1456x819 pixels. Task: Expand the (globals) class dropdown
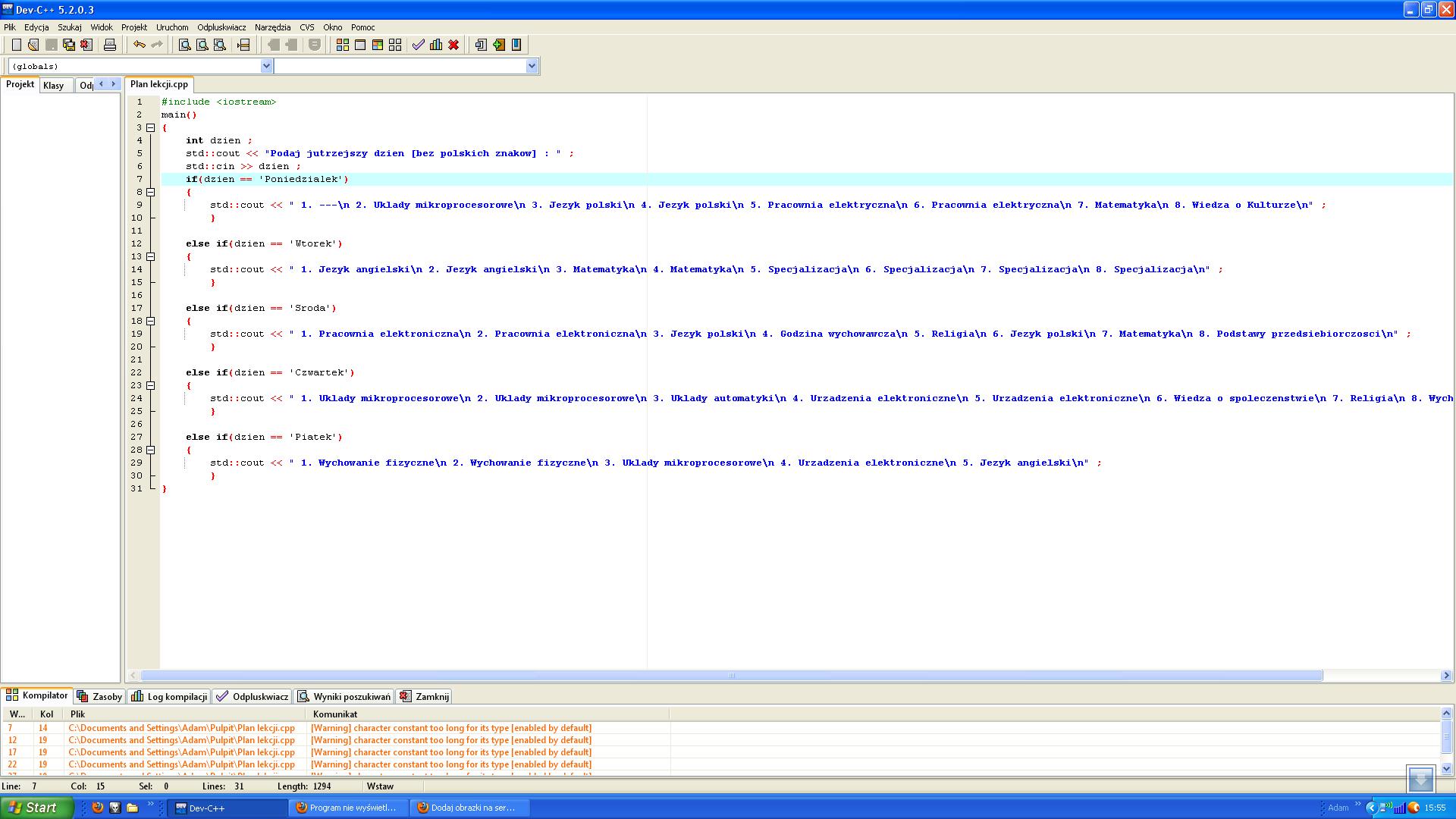(266, 66)
